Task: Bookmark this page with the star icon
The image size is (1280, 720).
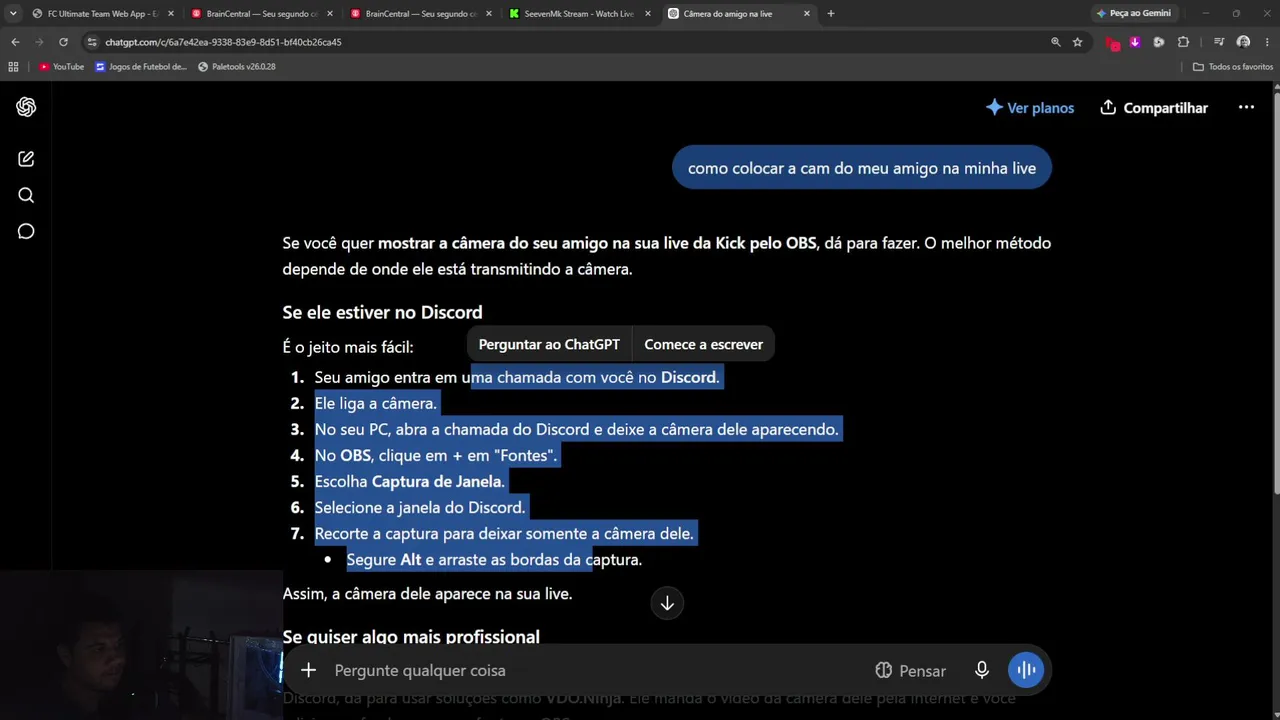Action: click(1077, 42)
